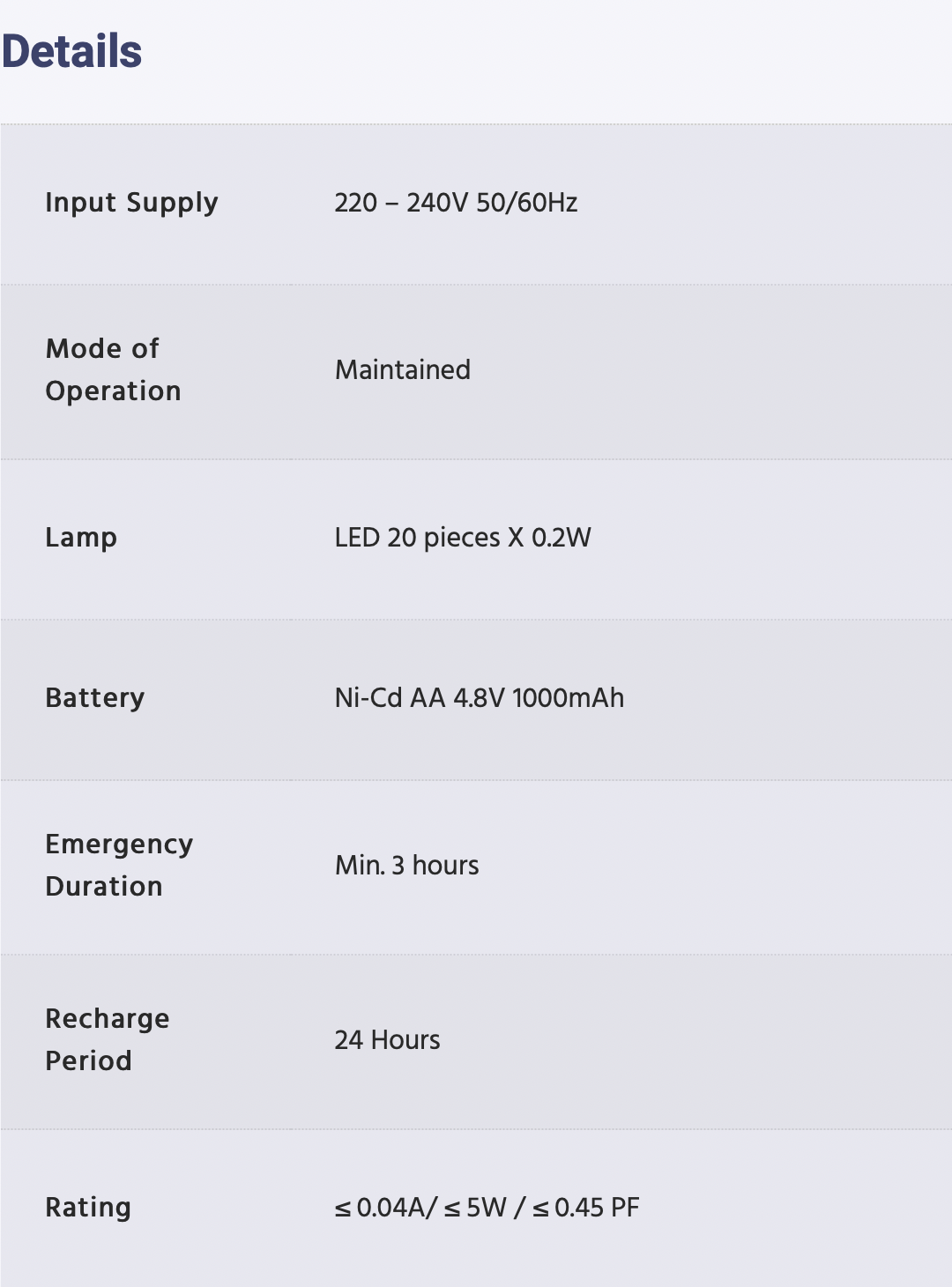Click the word Period under Recharge

pos(88,1061)
